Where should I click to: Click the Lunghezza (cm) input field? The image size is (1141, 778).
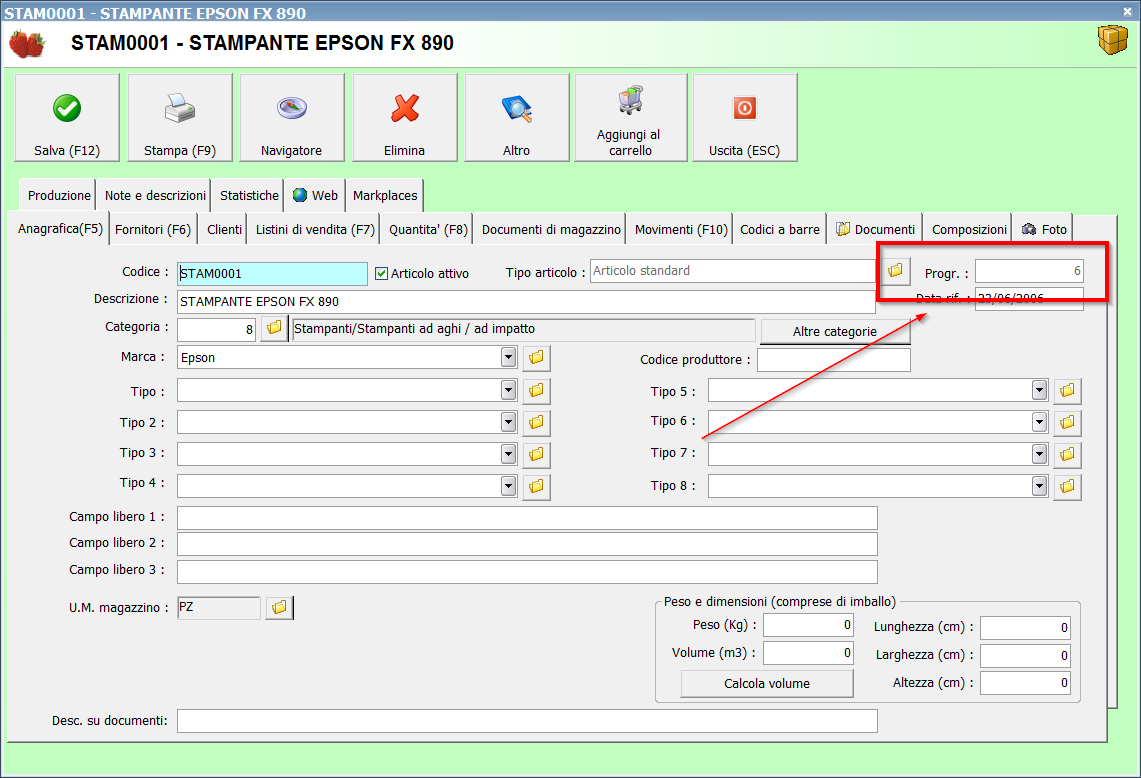(1025, 627)
